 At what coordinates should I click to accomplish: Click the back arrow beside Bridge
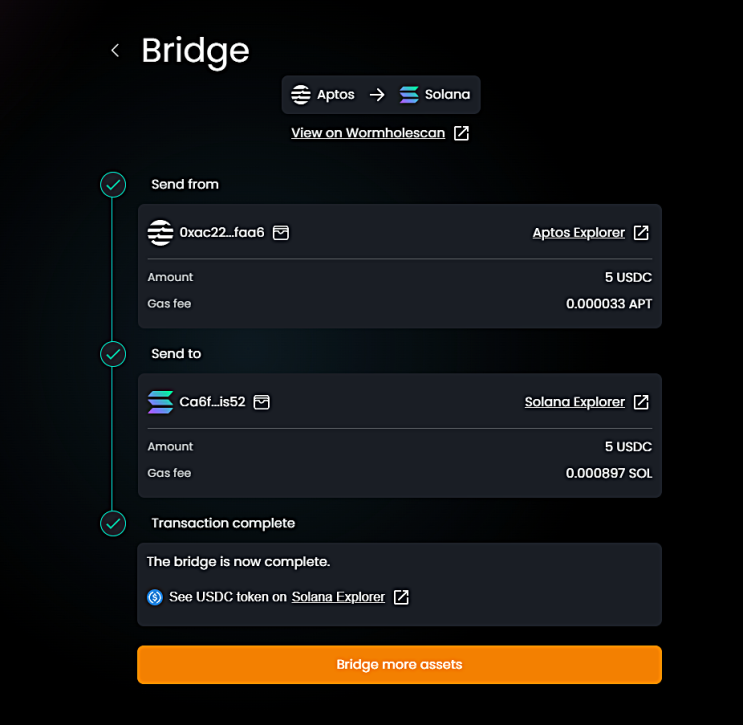(x=115, y=50)
